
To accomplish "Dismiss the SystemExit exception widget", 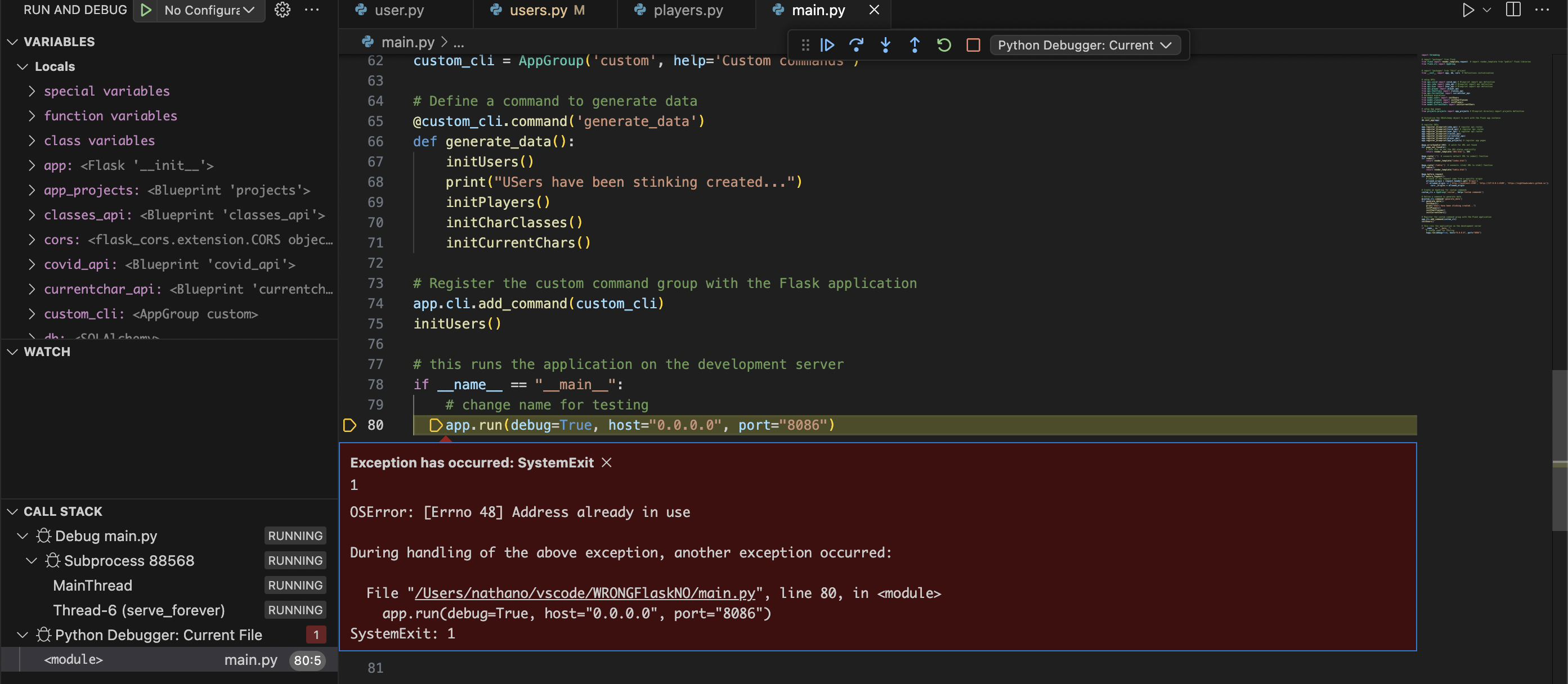I will click(606, 462).
